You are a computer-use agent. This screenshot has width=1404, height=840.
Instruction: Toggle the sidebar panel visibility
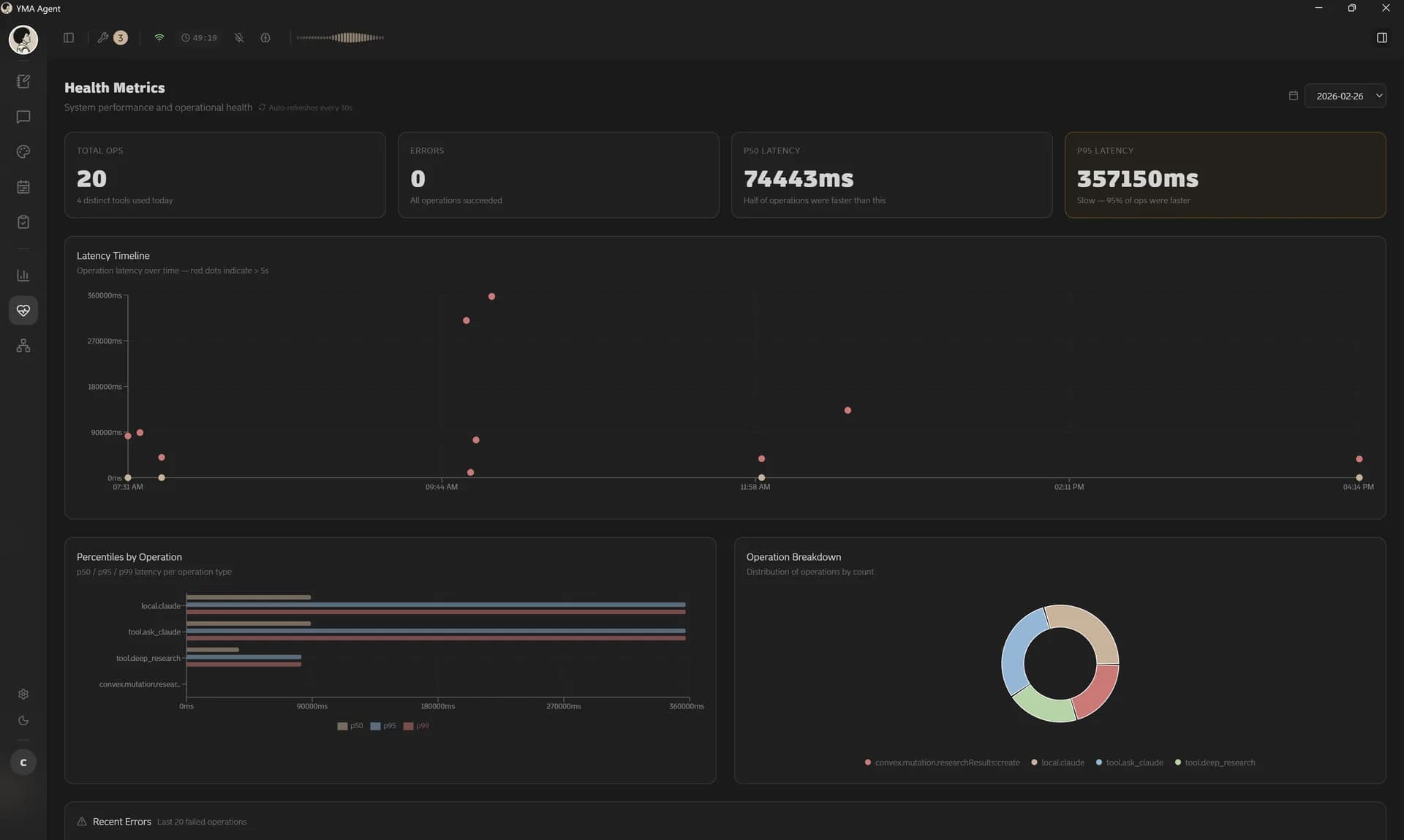68,38
